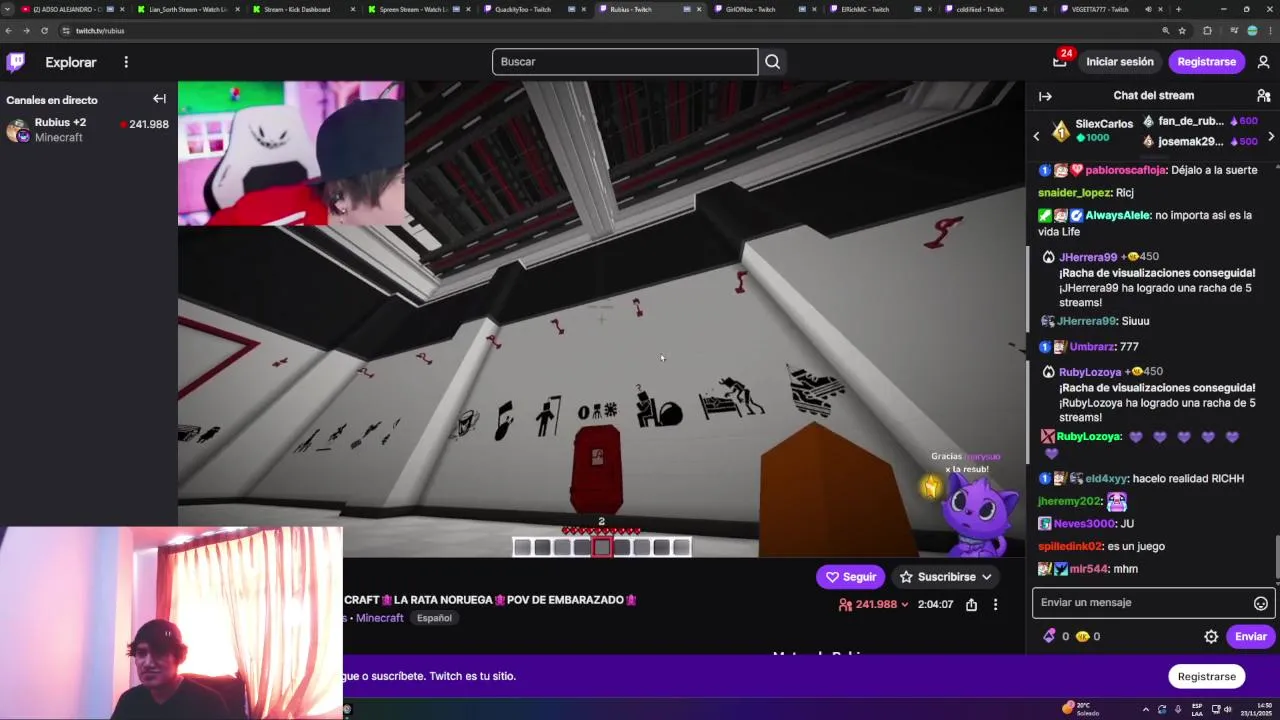Viewport: 1280px width, 720px height.
Task: Open the weather widget showing 20°C
Action: coord(1080,709)
